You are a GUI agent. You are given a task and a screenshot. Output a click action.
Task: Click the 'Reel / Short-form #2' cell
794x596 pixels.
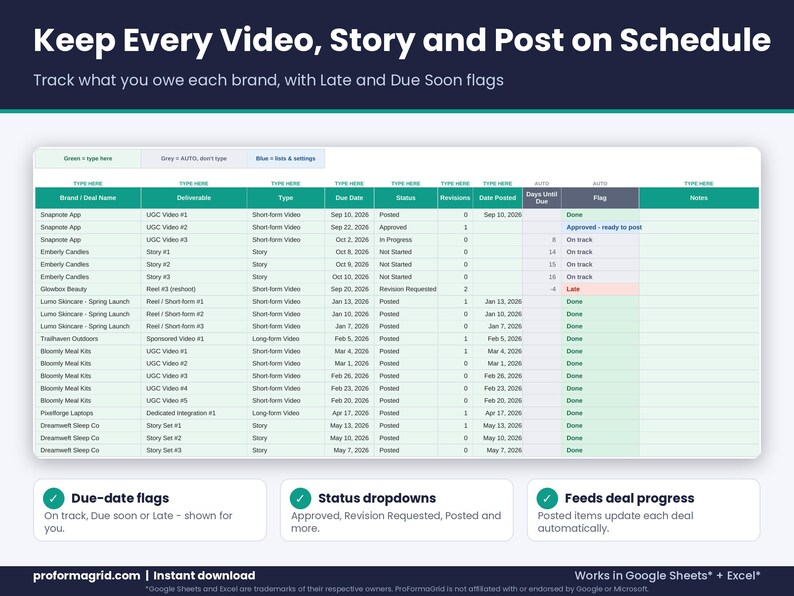(194, 314)
